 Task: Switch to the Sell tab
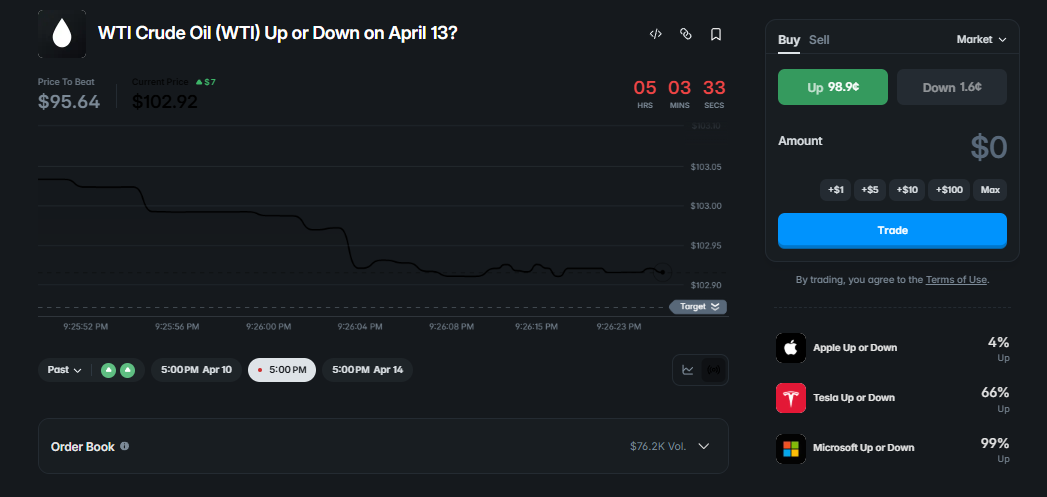point(819,40)
